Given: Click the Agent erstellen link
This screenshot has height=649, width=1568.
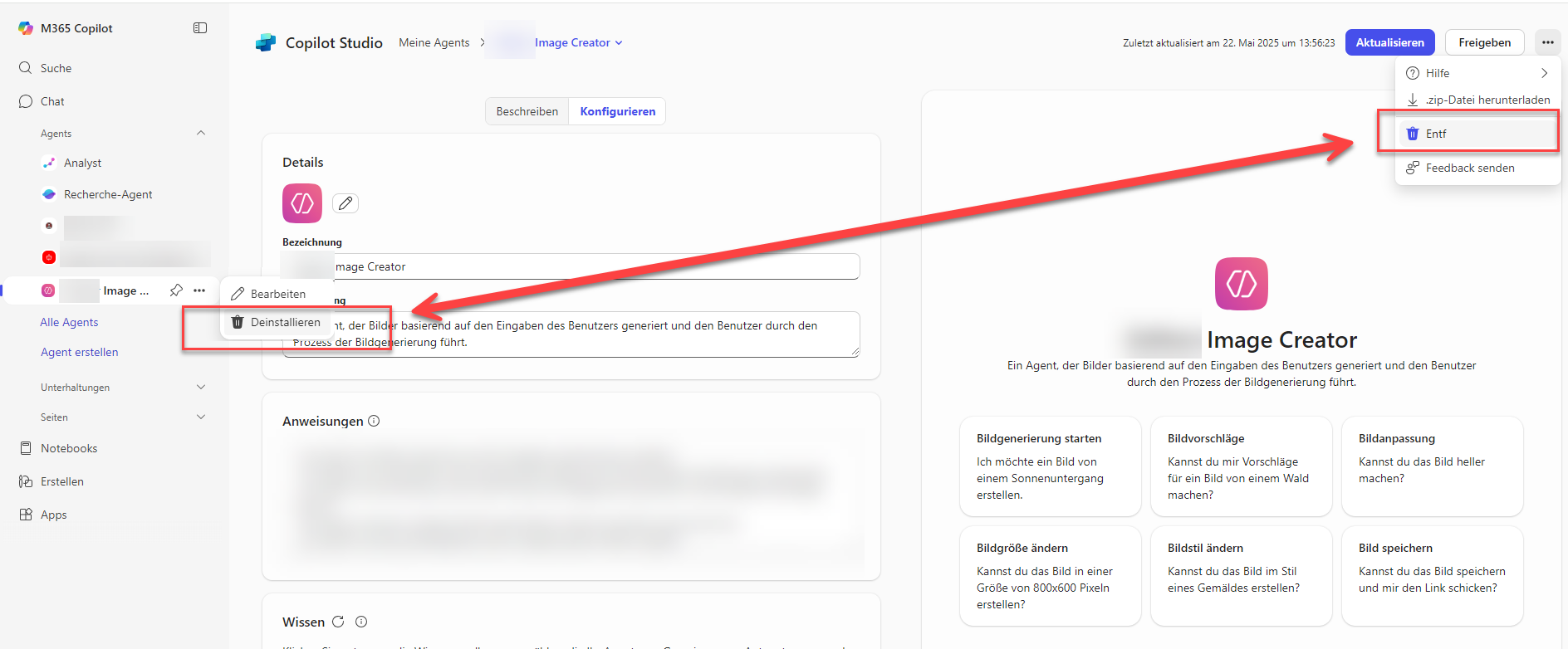Looking at the screenshot, I should click(x=80, y=352).
